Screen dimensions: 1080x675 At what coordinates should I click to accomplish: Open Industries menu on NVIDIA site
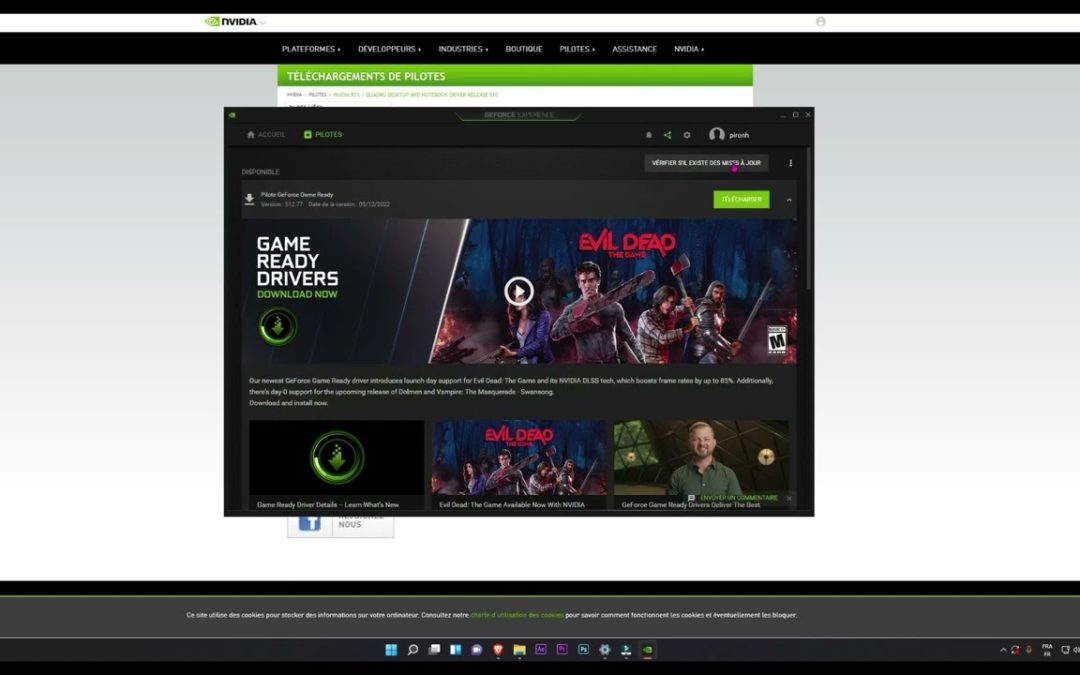coord(463,49)
